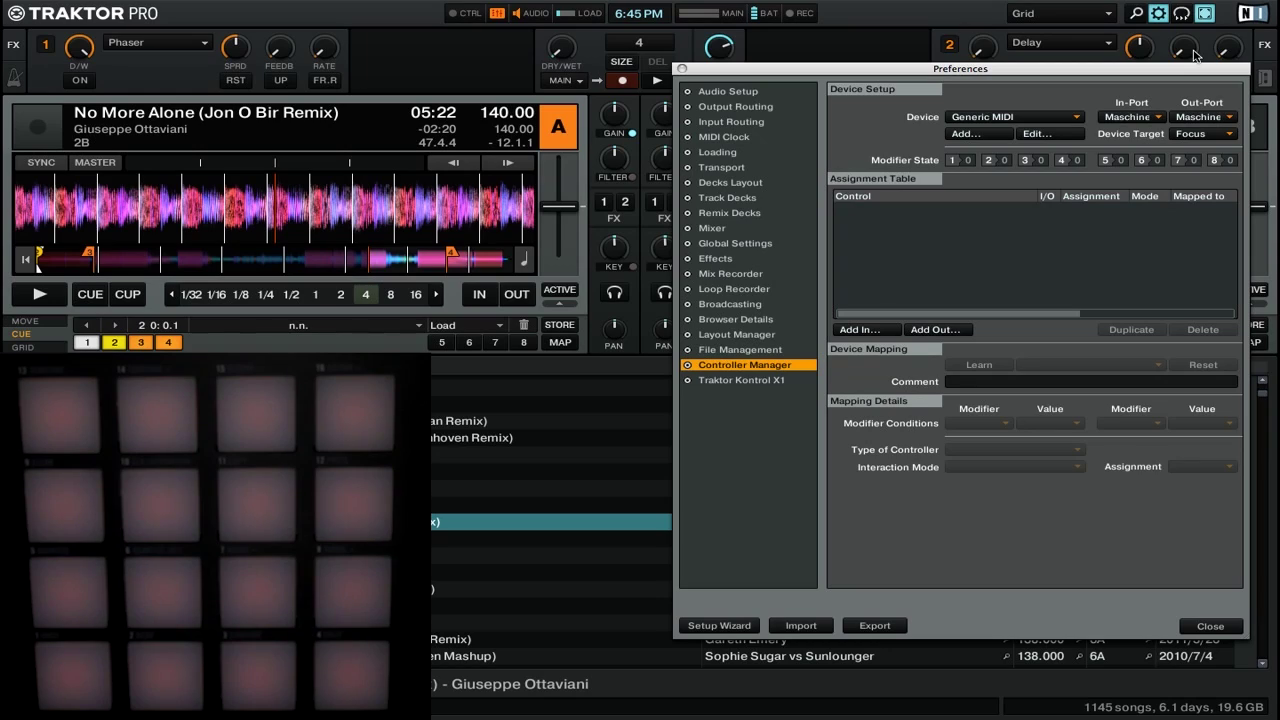Click the FX unit 2 number badge

pyautogui.click(x=949, y=44)
